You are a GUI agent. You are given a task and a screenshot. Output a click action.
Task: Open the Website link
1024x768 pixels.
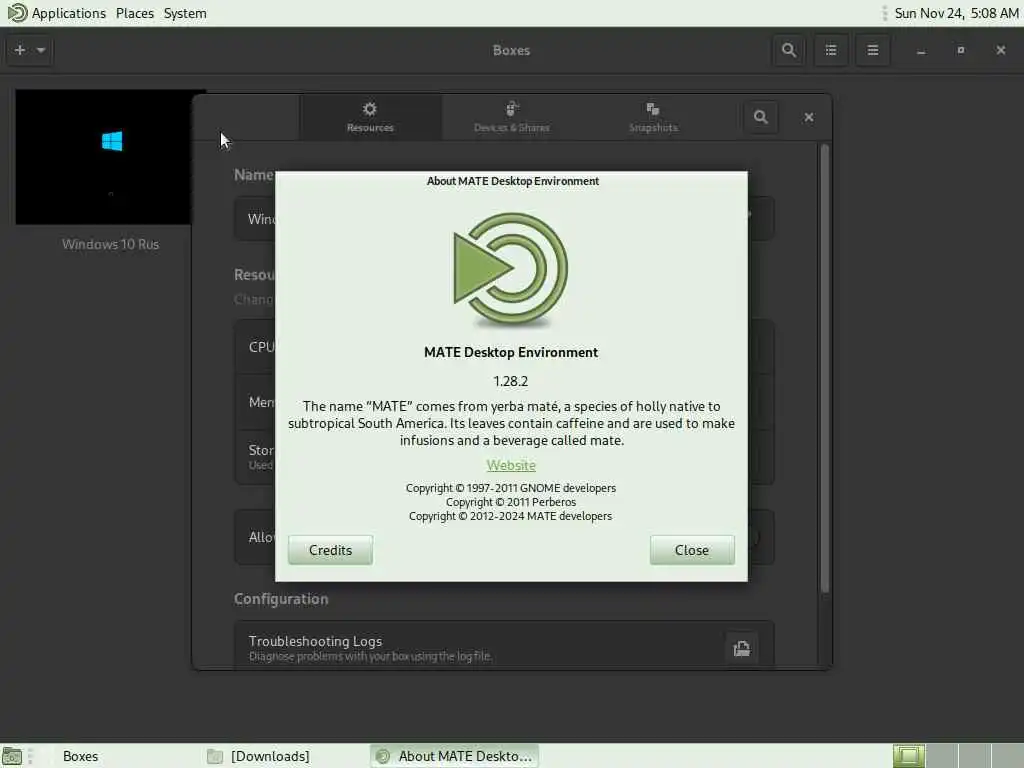coord(511,465)
